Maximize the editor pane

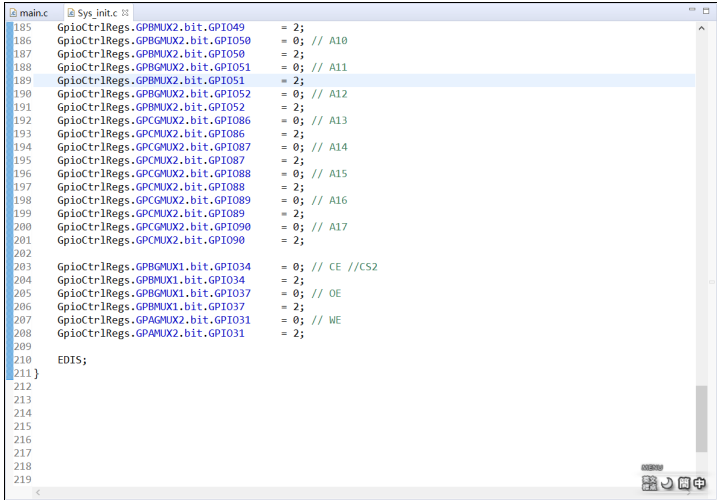706,11
